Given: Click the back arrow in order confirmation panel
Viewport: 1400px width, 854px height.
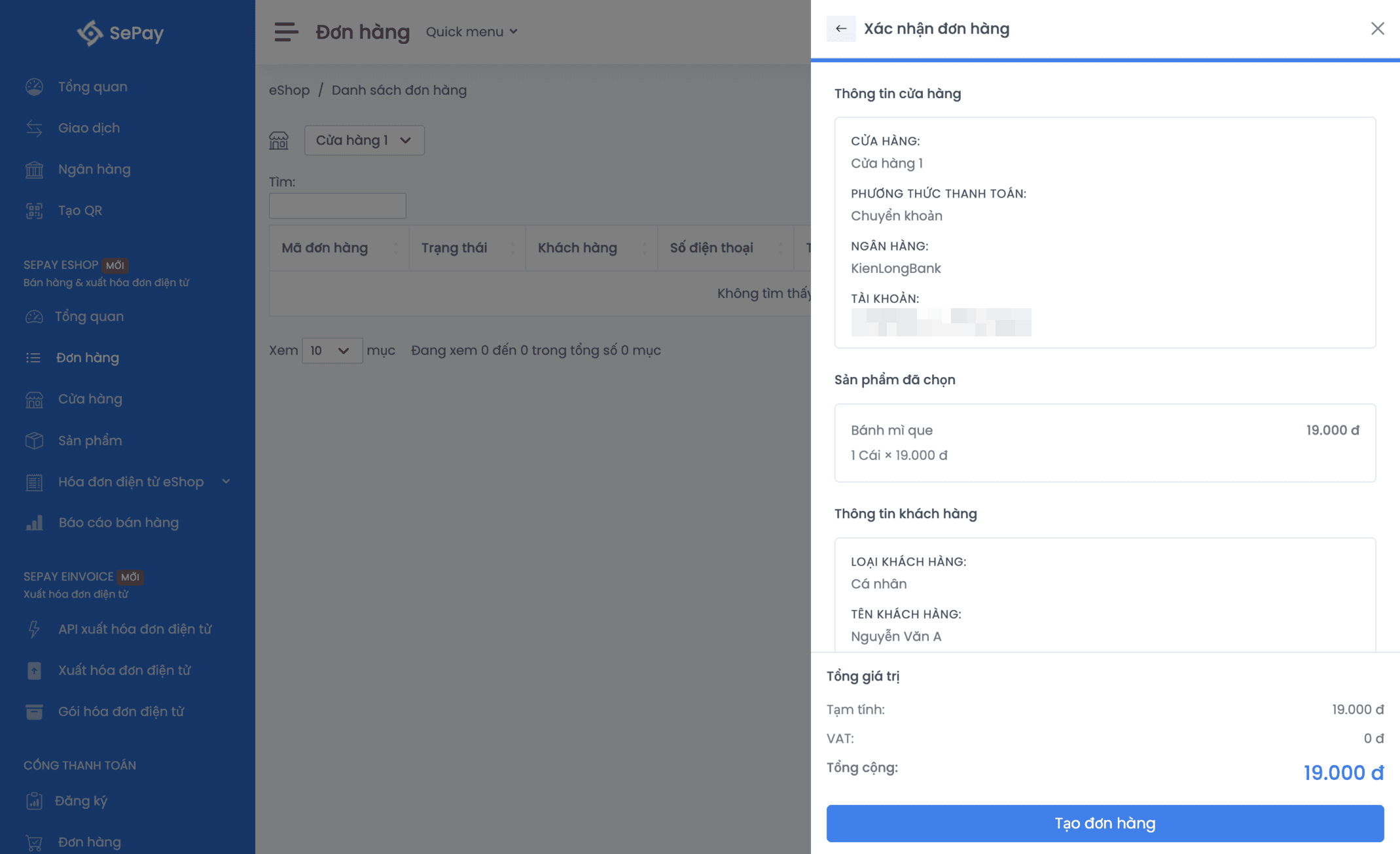Looking at the screenshot, I should [841, 29].
